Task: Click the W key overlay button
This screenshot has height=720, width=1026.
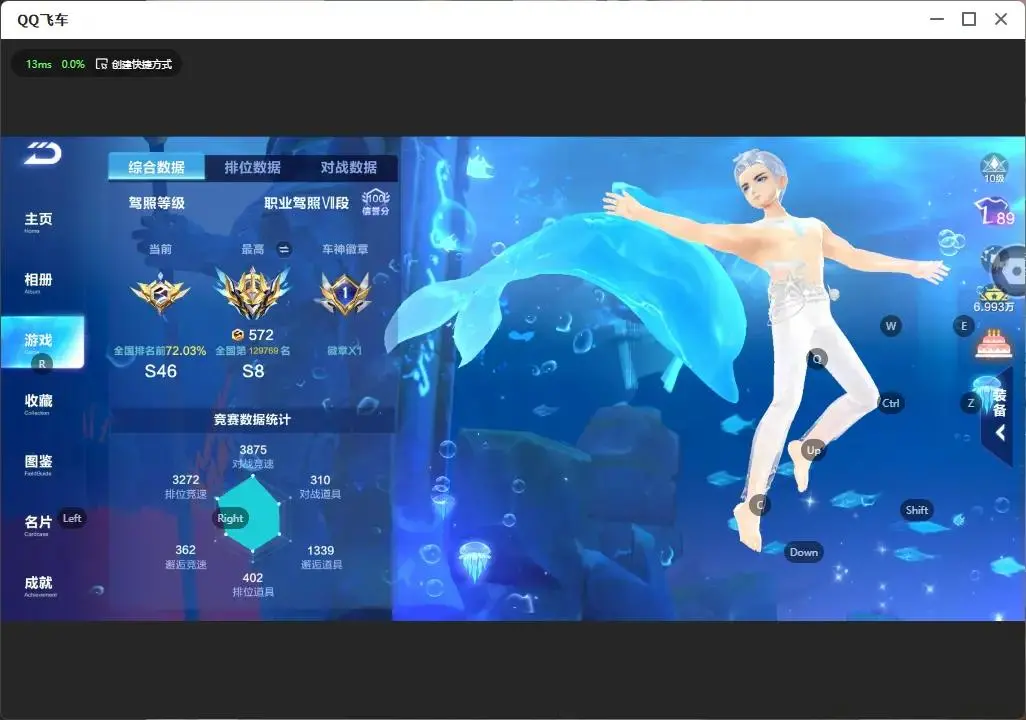Action: [x=891, y=326]
